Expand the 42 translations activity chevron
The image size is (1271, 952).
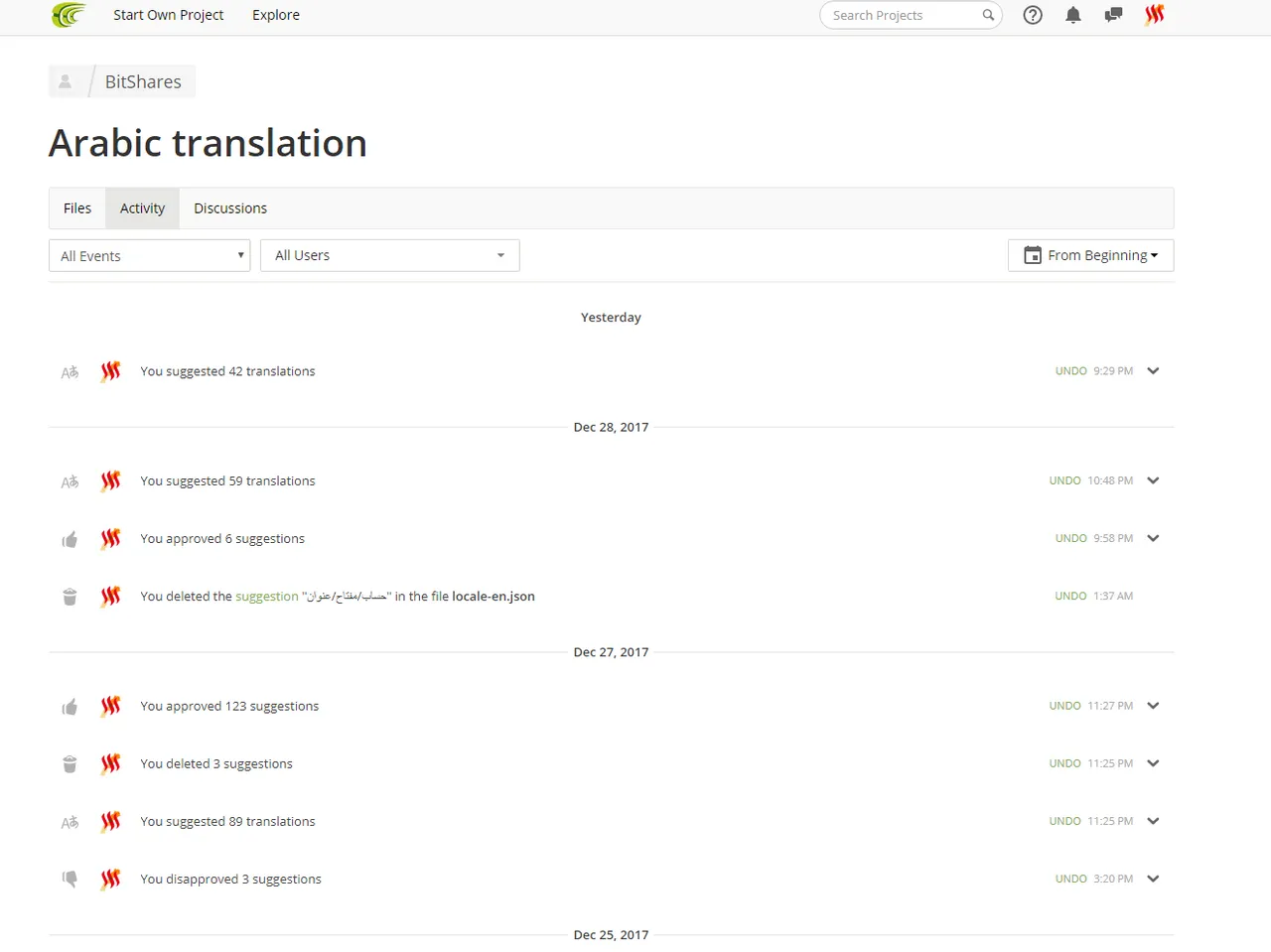1153,371
